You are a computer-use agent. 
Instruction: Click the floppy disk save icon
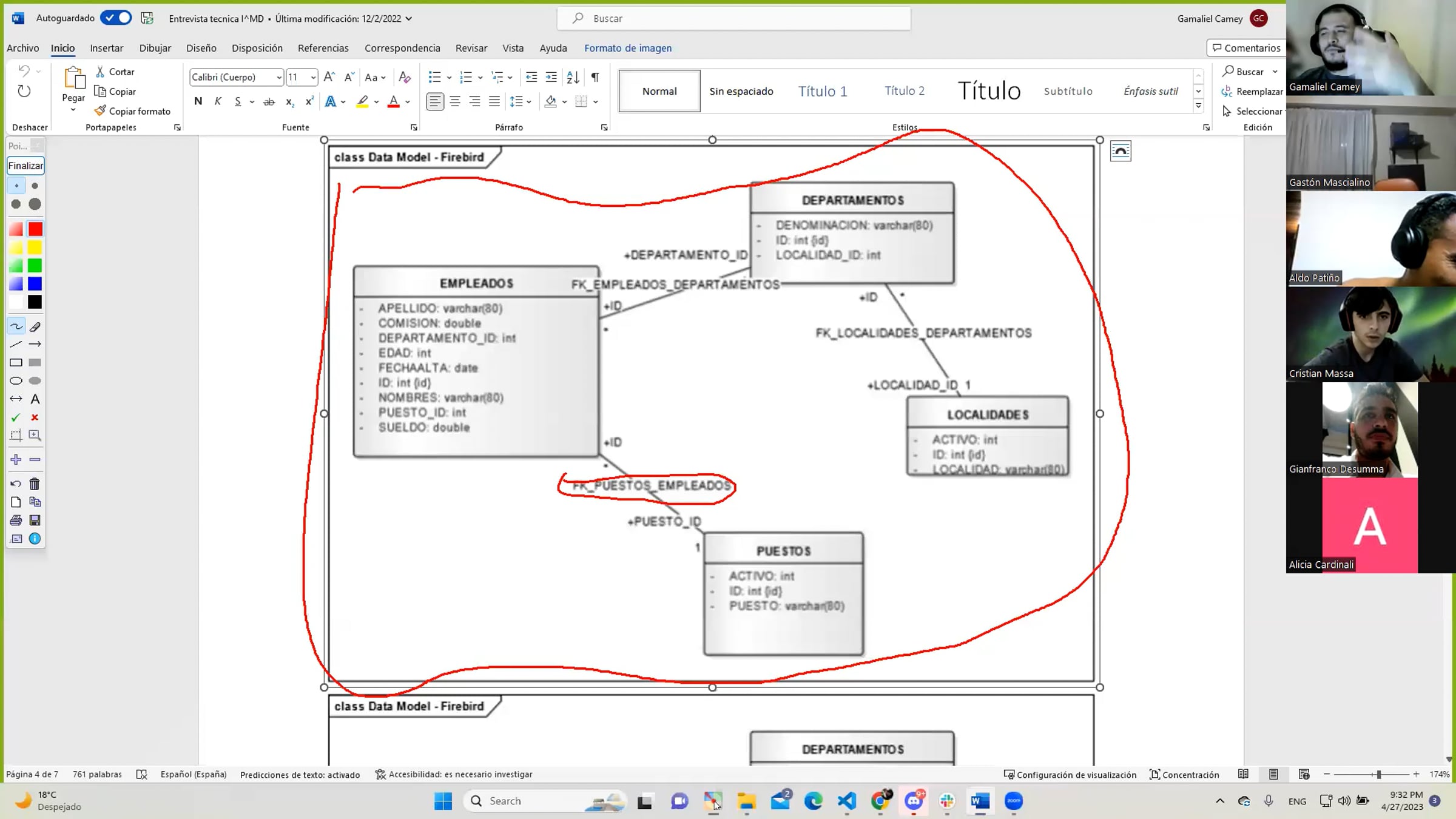pos(35,521)
